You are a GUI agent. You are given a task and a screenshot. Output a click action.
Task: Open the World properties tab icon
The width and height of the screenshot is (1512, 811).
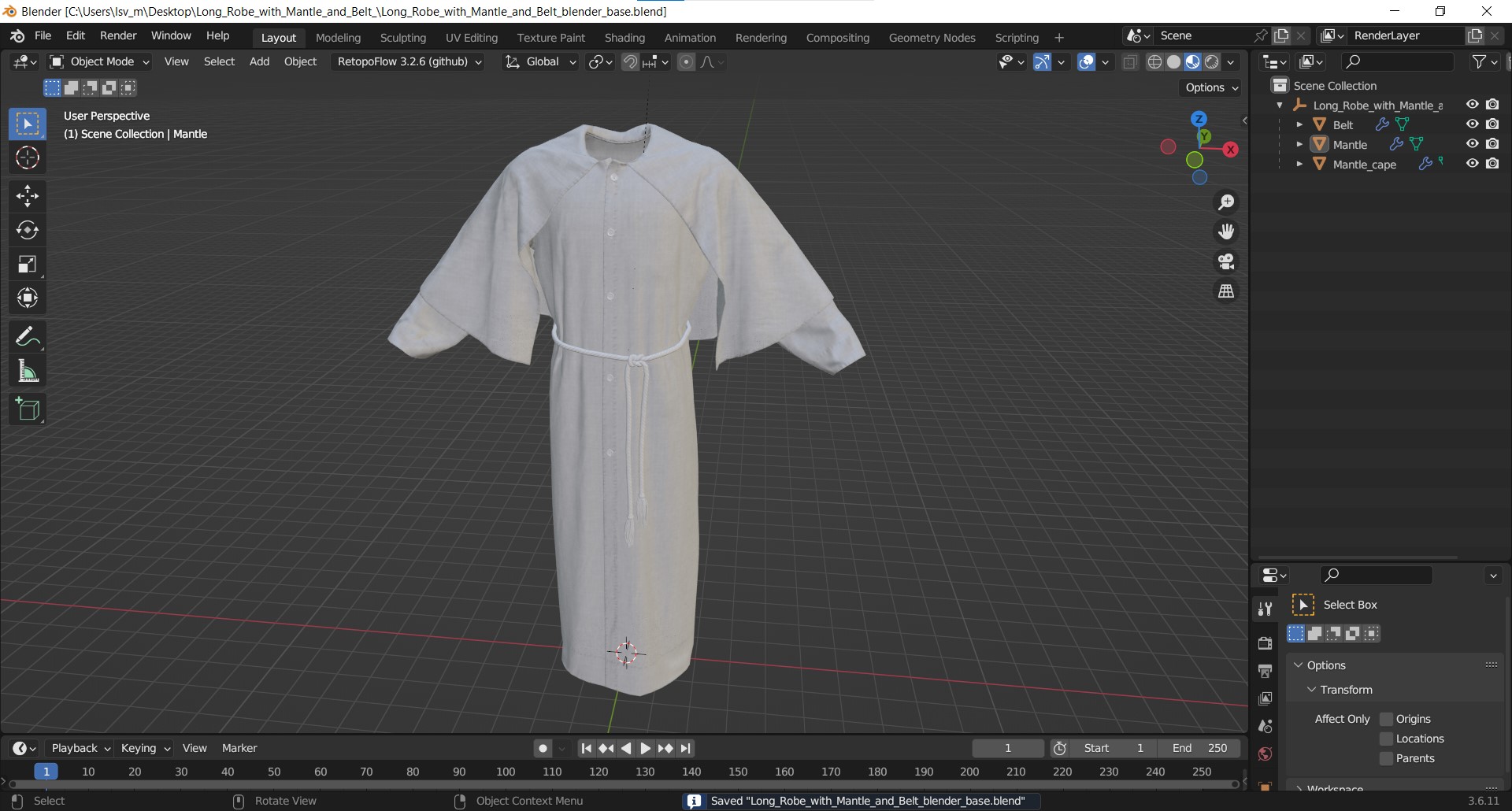click(1265, 754)
